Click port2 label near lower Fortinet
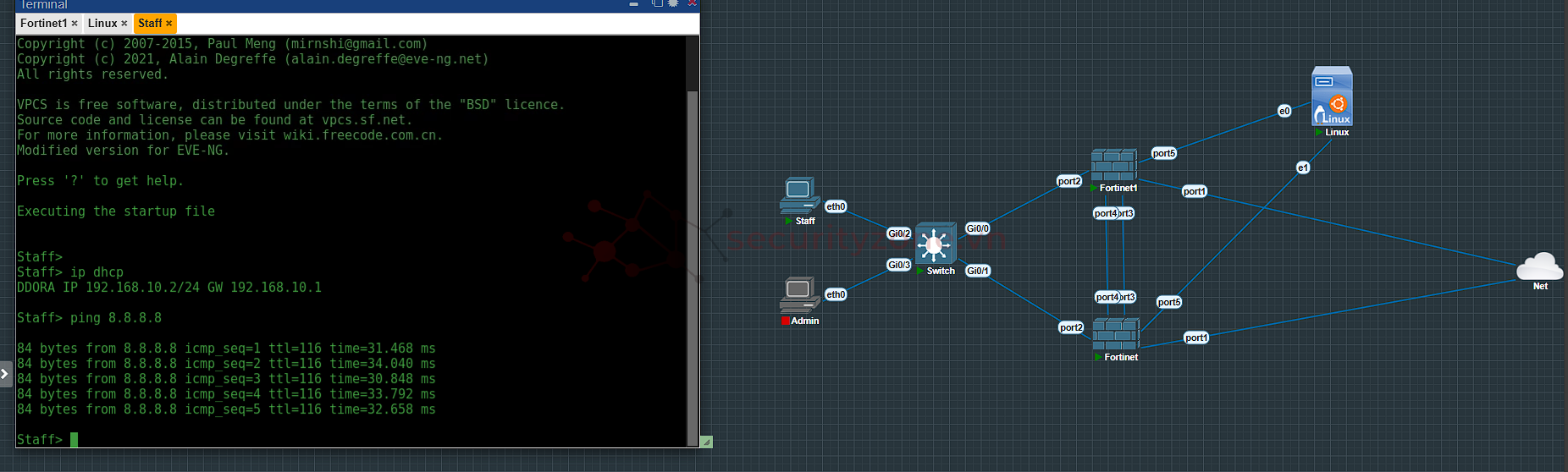This screenshot has width=1568, height=472. coord(1071,327)
